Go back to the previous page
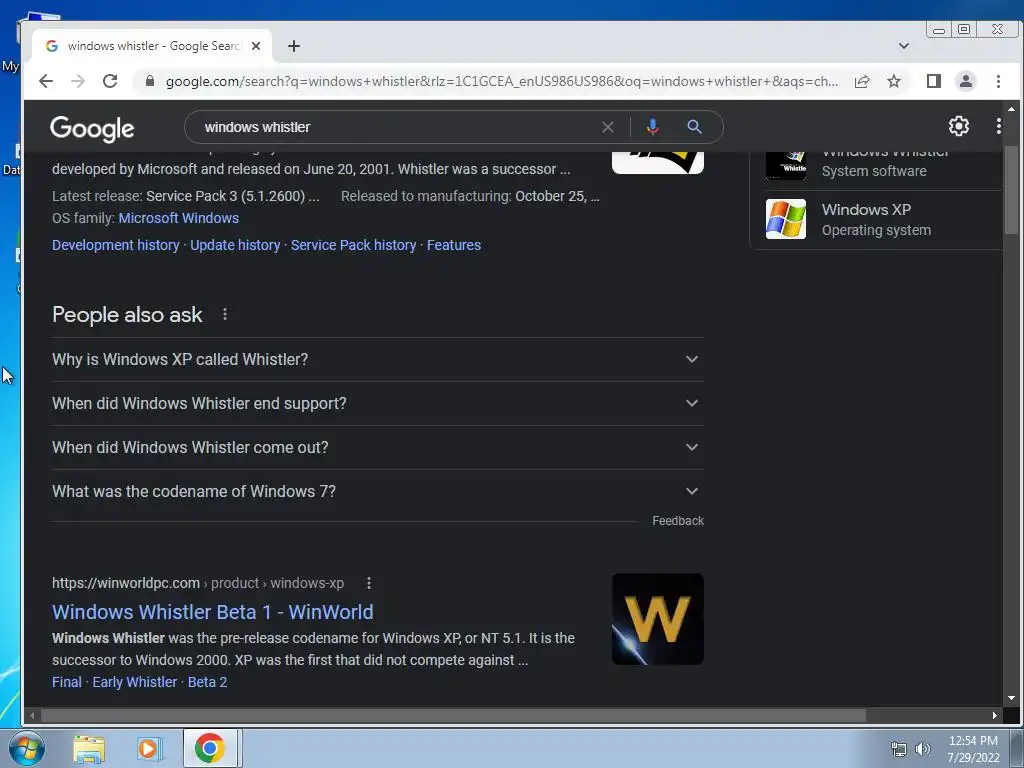This screenshot has height=768, width=1024. point(46,81)
